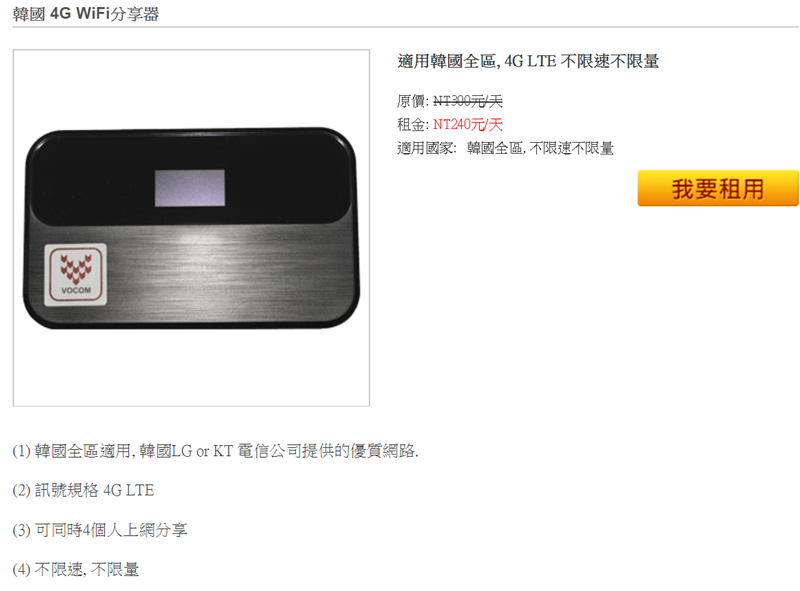Click description item (2) 訊號規格 4G LTE
800x591 pixels.
click(x=83, y=490)
